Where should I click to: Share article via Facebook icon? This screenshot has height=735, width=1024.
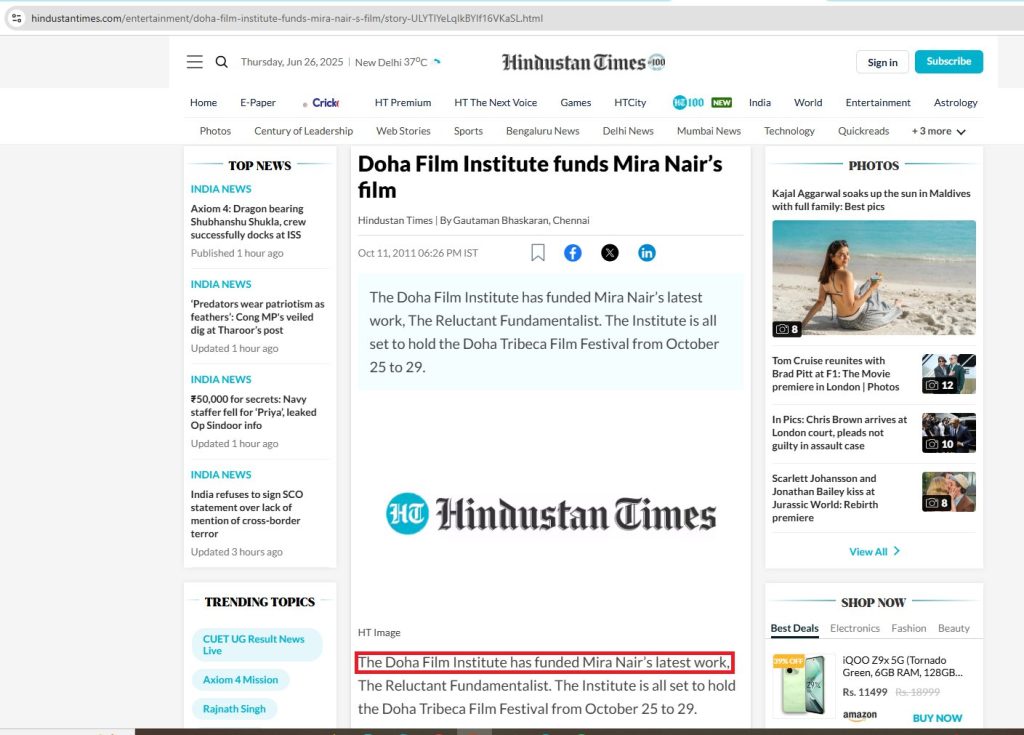pyautogui.click(x=573, y=253)
